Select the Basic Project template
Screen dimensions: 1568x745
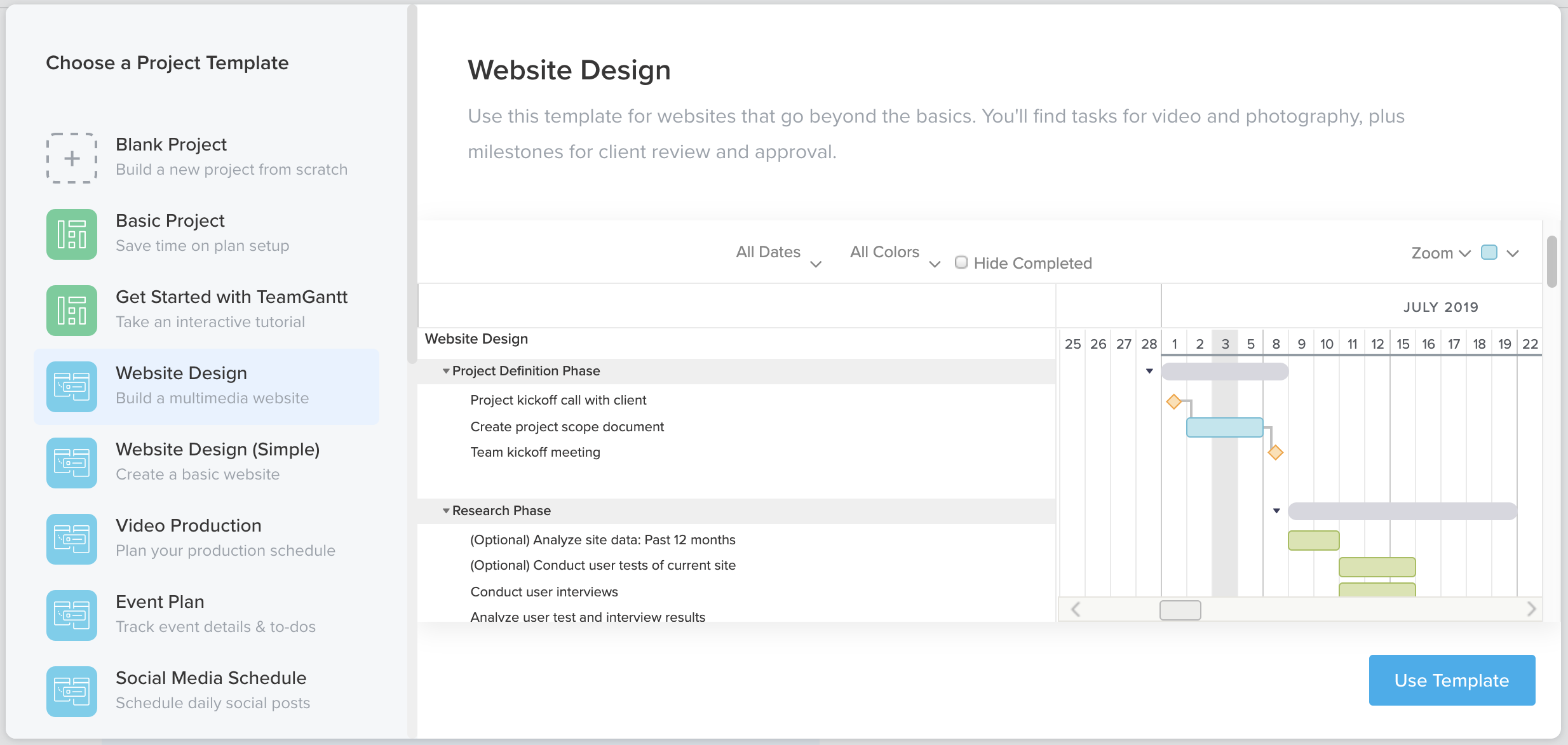click(x=206, y=234)
